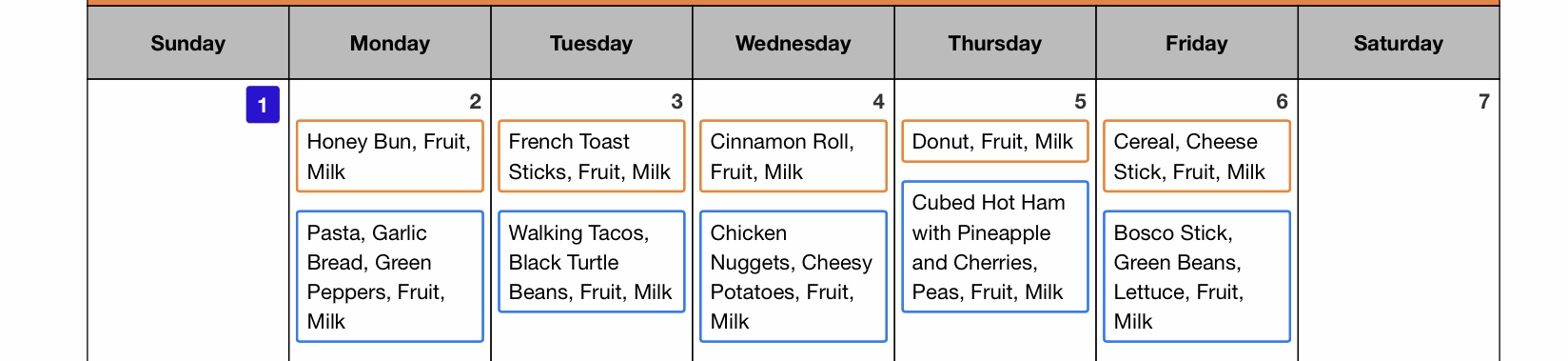Click the Tuesday column header
The width and height of the screenshot is (1568, 361).
click(592, 43)
